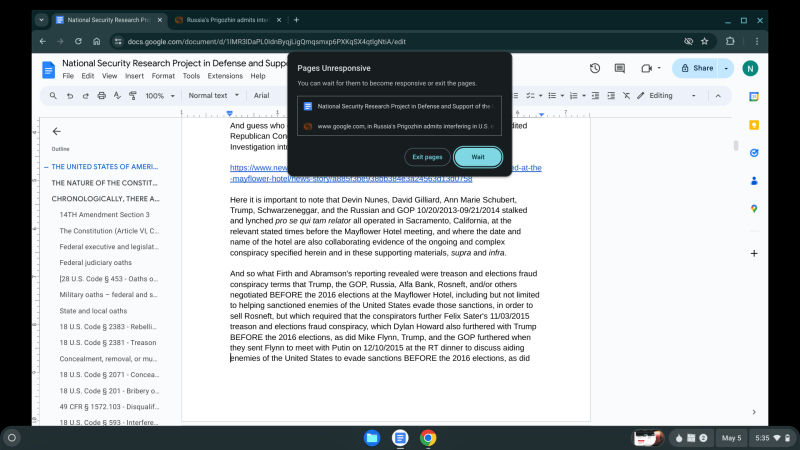The height and width of the screenshot is (450, 800).
Task: Close the document outline with back arrow
Action: pyautogui.click(x=57, y=131)
